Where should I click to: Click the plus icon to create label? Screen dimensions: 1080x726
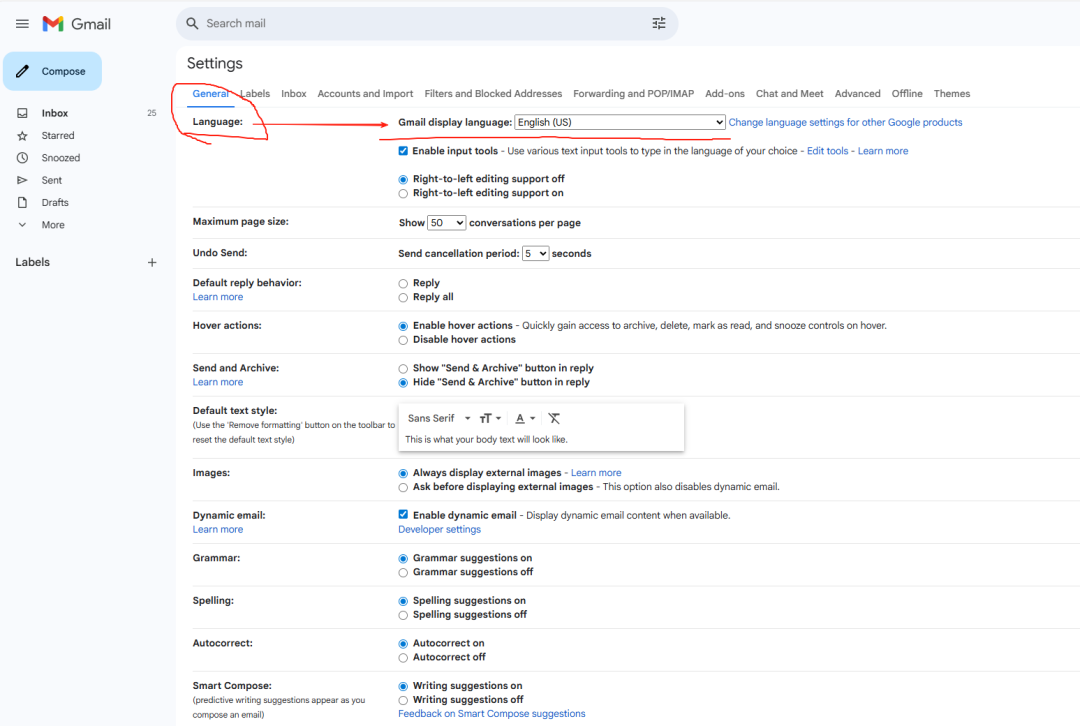click(x=152, y=263)
